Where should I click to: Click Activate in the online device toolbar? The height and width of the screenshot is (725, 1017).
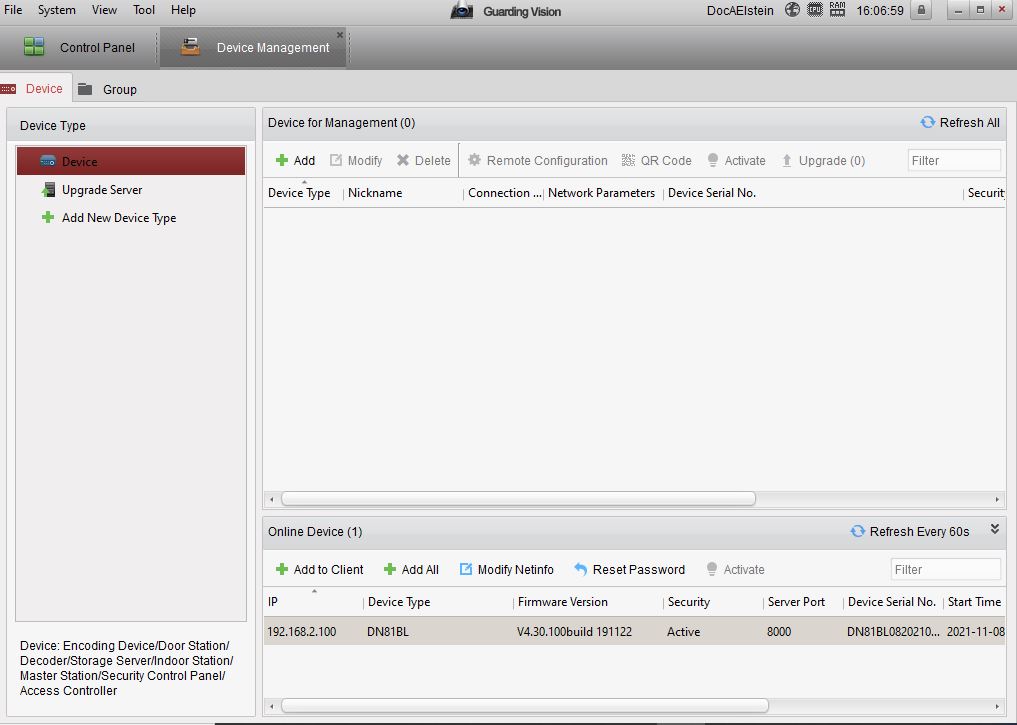click(735, 569)
